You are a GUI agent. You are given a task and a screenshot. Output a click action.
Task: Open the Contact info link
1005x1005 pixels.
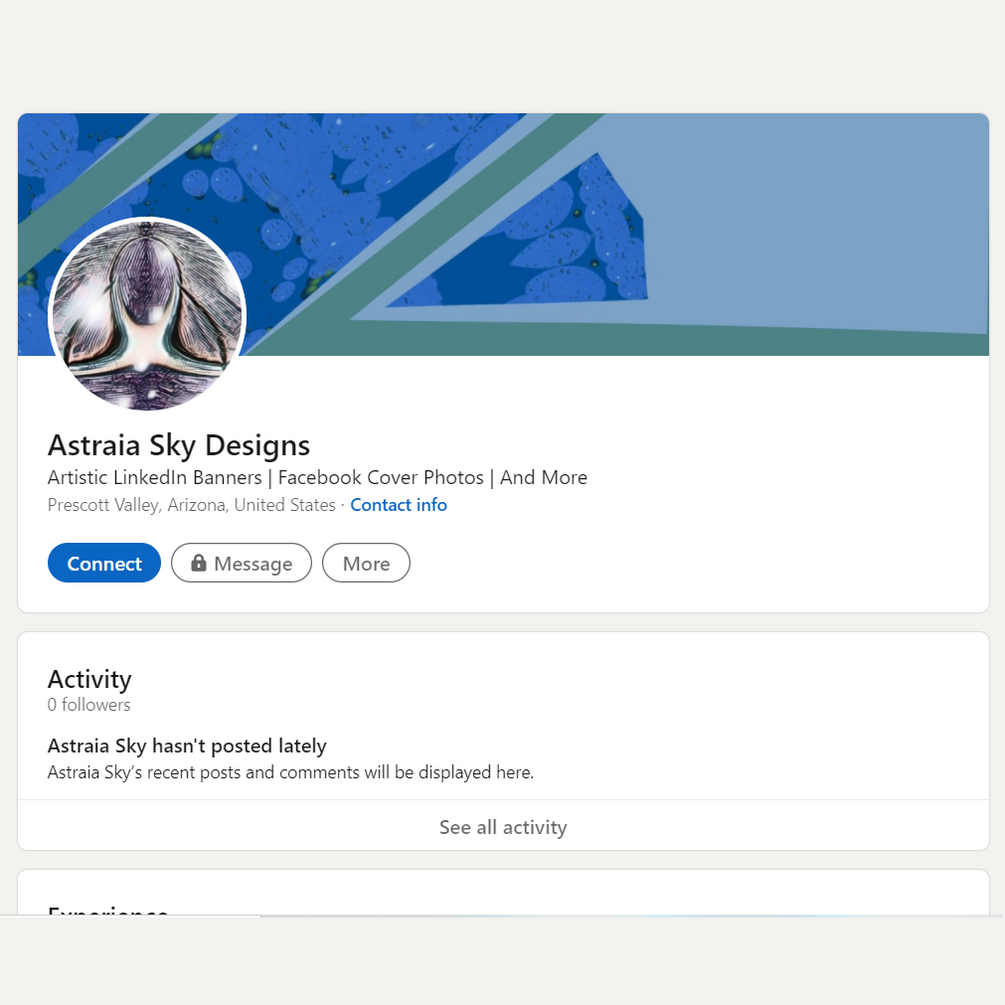(398, 505)
